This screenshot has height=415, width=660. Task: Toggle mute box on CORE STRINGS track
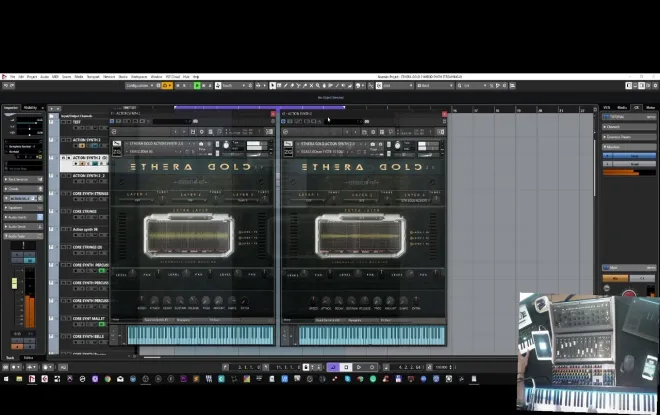[x=64, y=211]
